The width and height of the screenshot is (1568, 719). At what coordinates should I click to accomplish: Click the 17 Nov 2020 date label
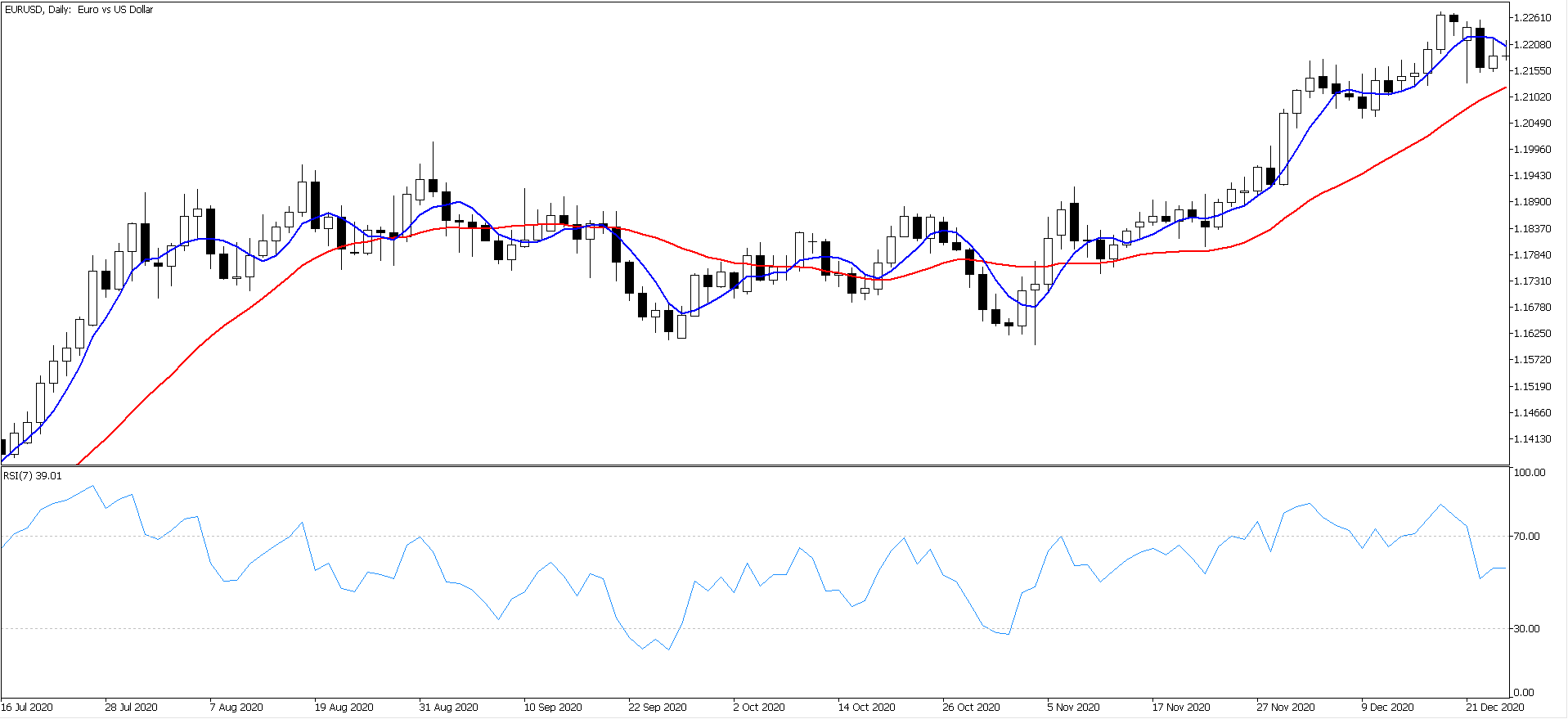(1181, 707)
